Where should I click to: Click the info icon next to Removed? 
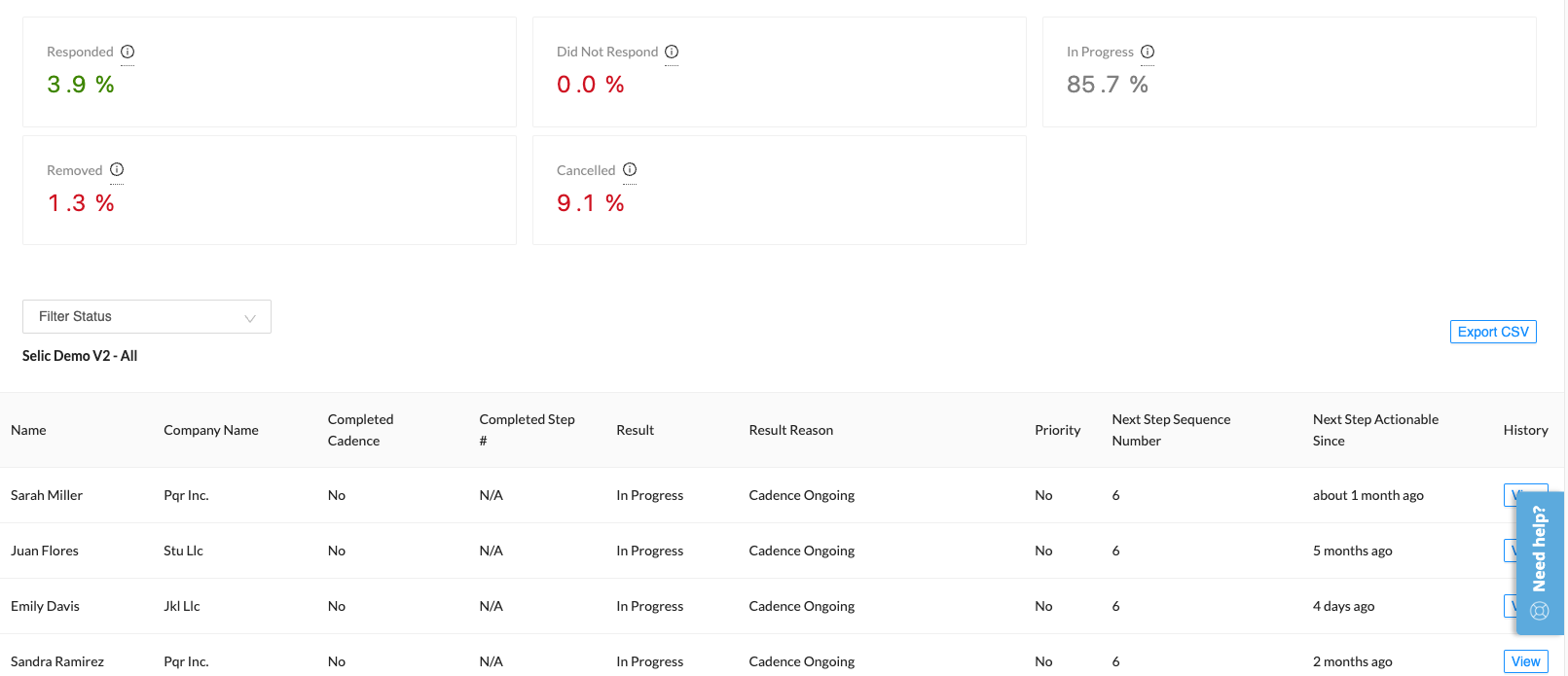coord(117,169)
